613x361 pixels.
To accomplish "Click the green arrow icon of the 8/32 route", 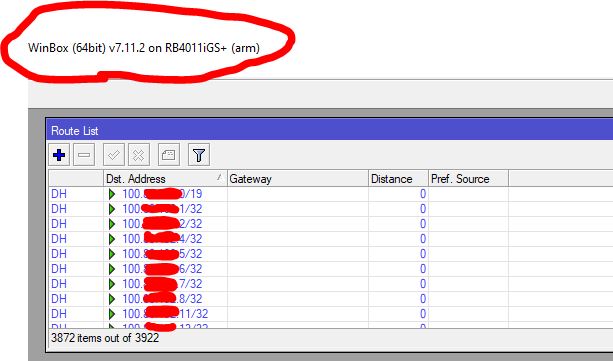I will pyautogui.click(x=112, y=299).
